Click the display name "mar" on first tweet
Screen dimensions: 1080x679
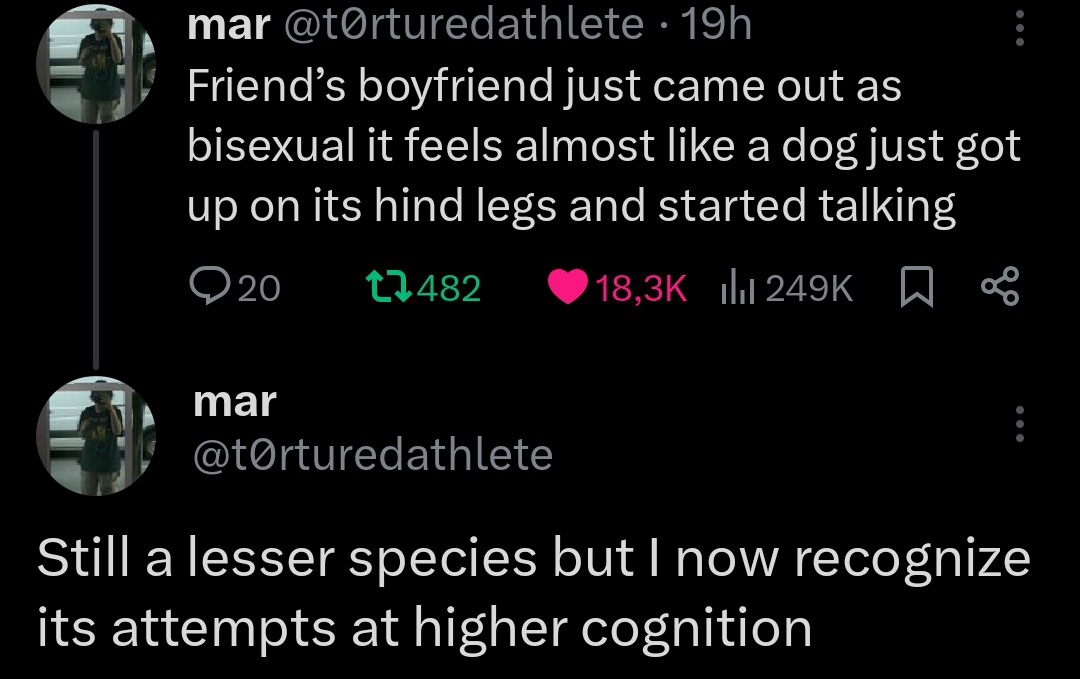tap(230, 25)
